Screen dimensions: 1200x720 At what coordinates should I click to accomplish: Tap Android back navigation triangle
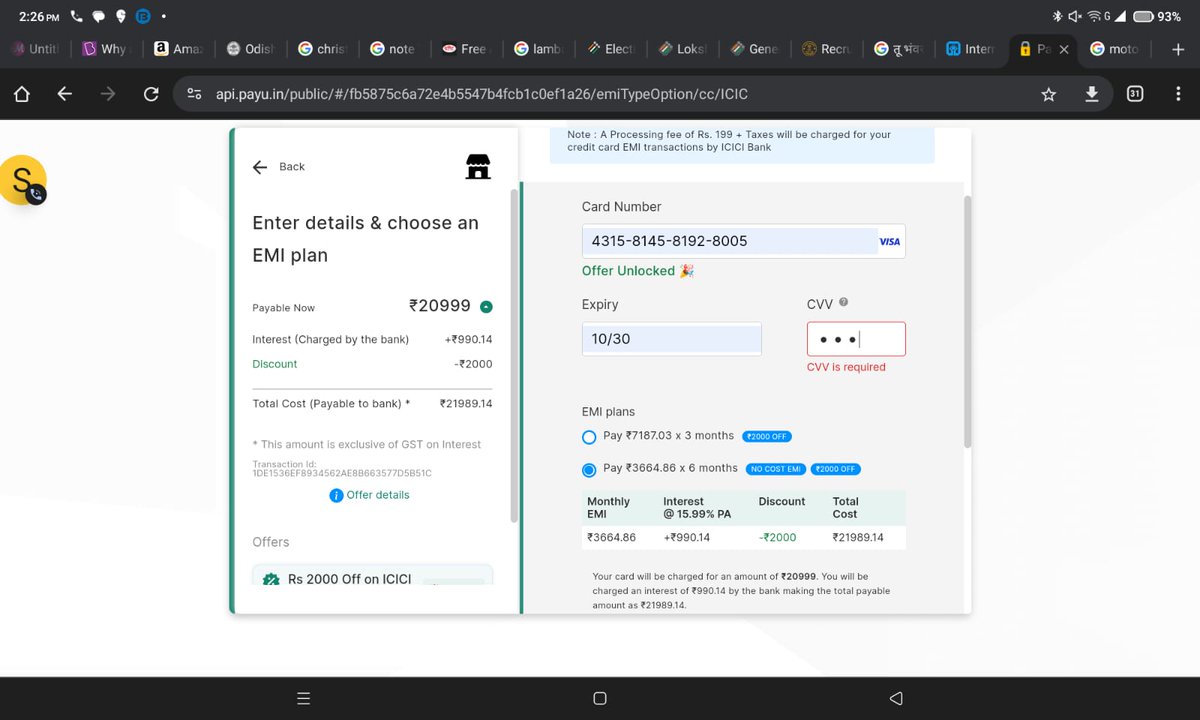[x=896, y=698]
